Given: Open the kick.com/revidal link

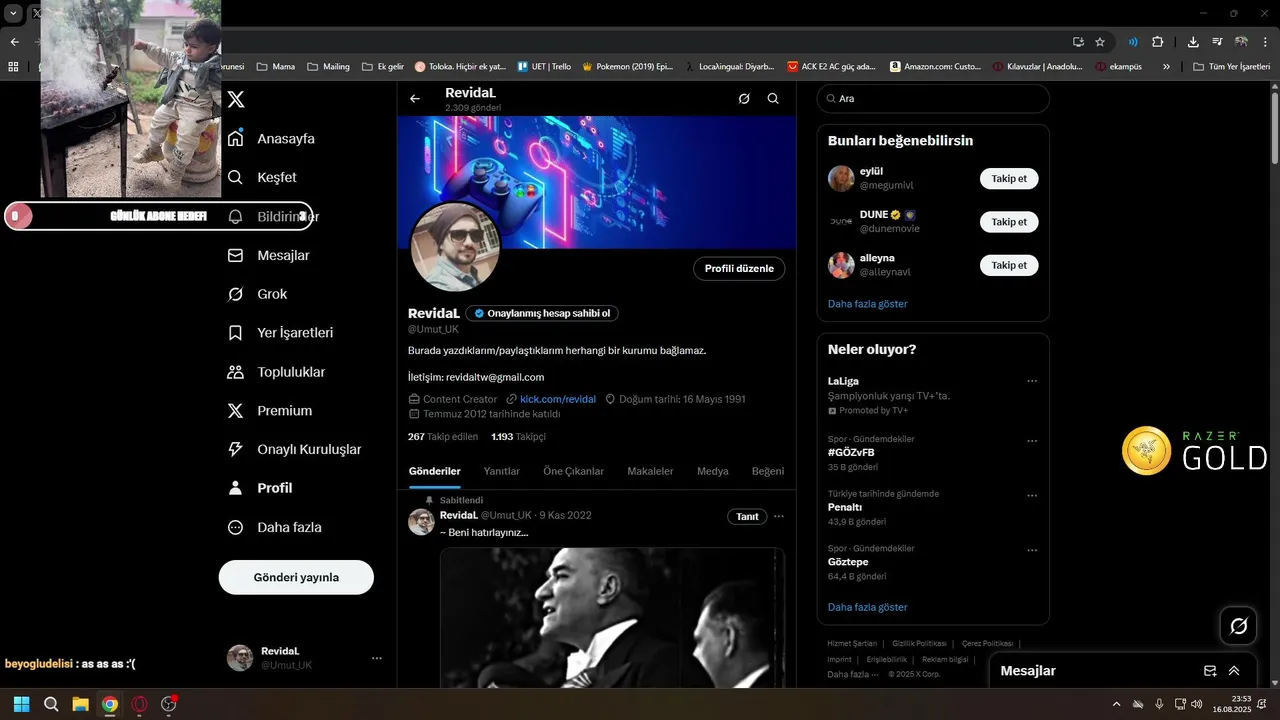Looking at the screenshot, I should [x=558, y=399].
